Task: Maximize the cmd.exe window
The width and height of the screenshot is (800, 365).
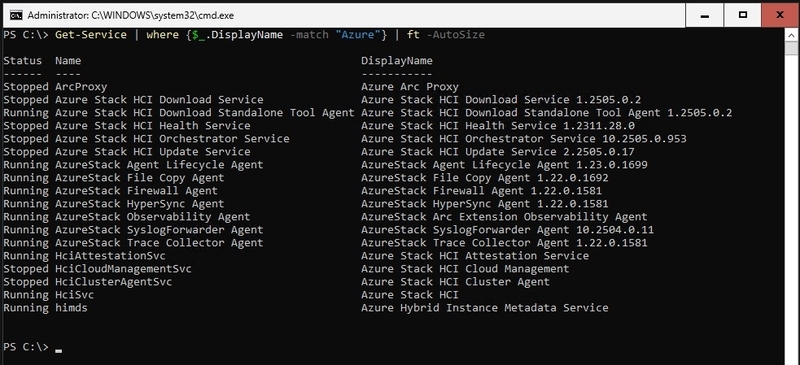Action: (742, 15)
